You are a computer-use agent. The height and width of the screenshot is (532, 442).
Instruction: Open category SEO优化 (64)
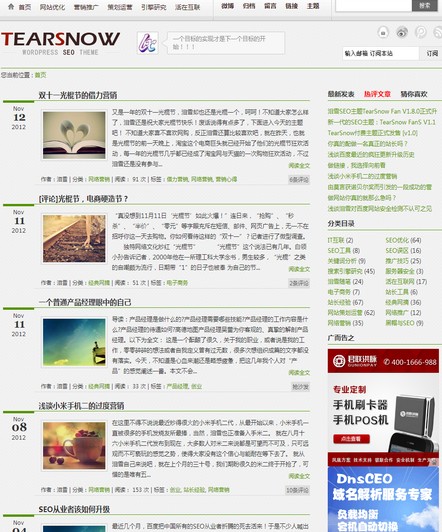pyautogui.click(x=403, y=240)
